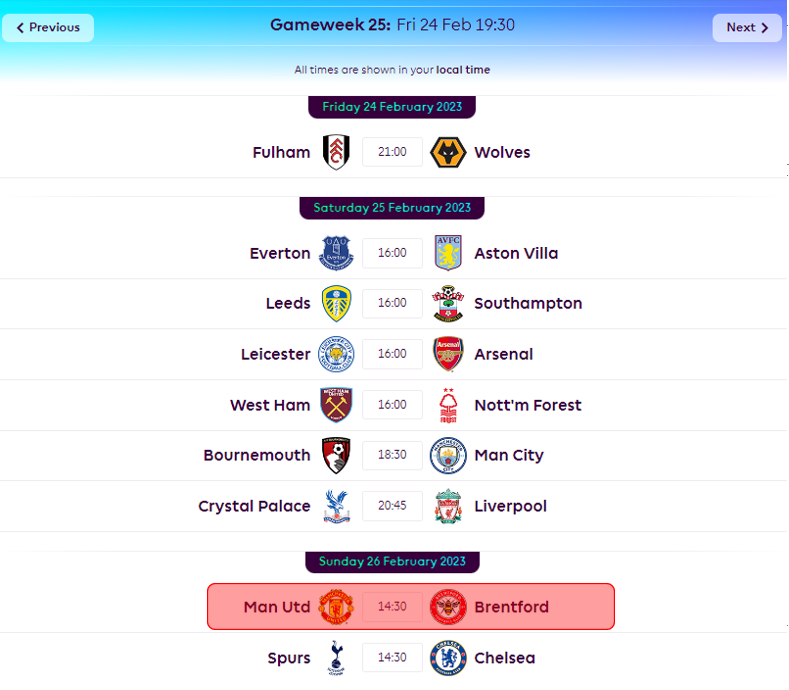The width and height of the screenshot is (789, 690).
Task: Click the West Ham crossed-hammers badge
Action: (336, 405)
